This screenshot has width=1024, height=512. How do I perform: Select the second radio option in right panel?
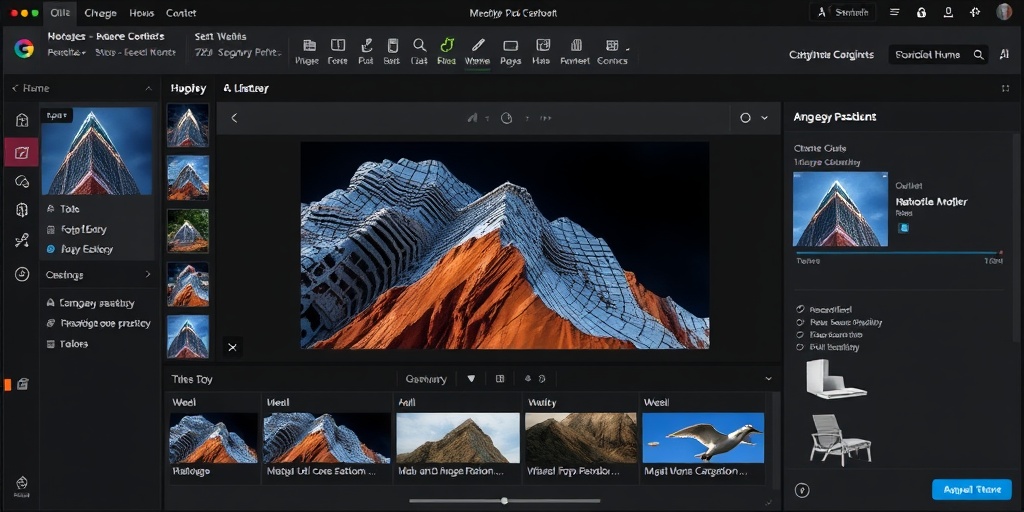tap(800, 322)
